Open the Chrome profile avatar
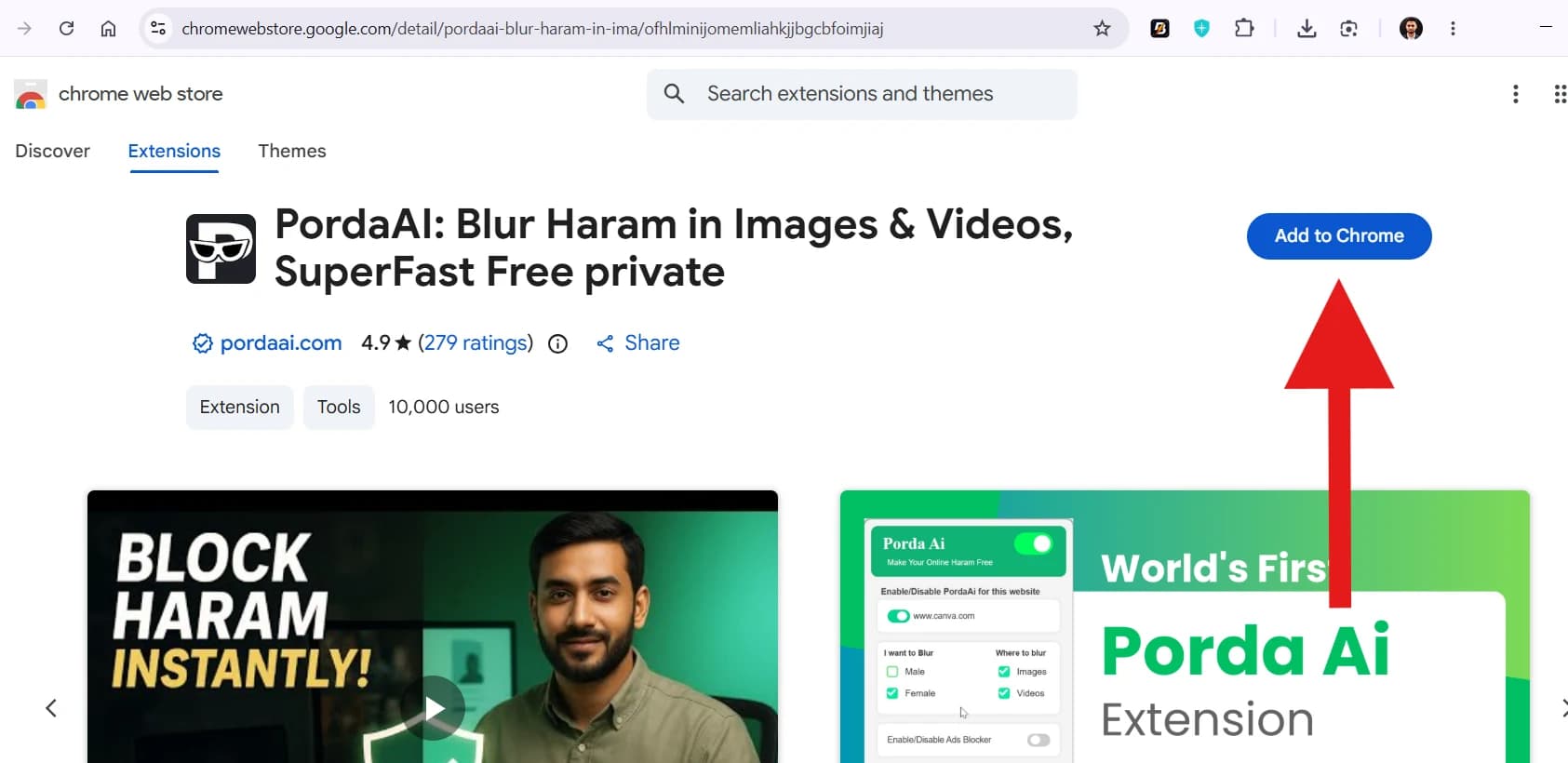 (x=1411, y=28)
